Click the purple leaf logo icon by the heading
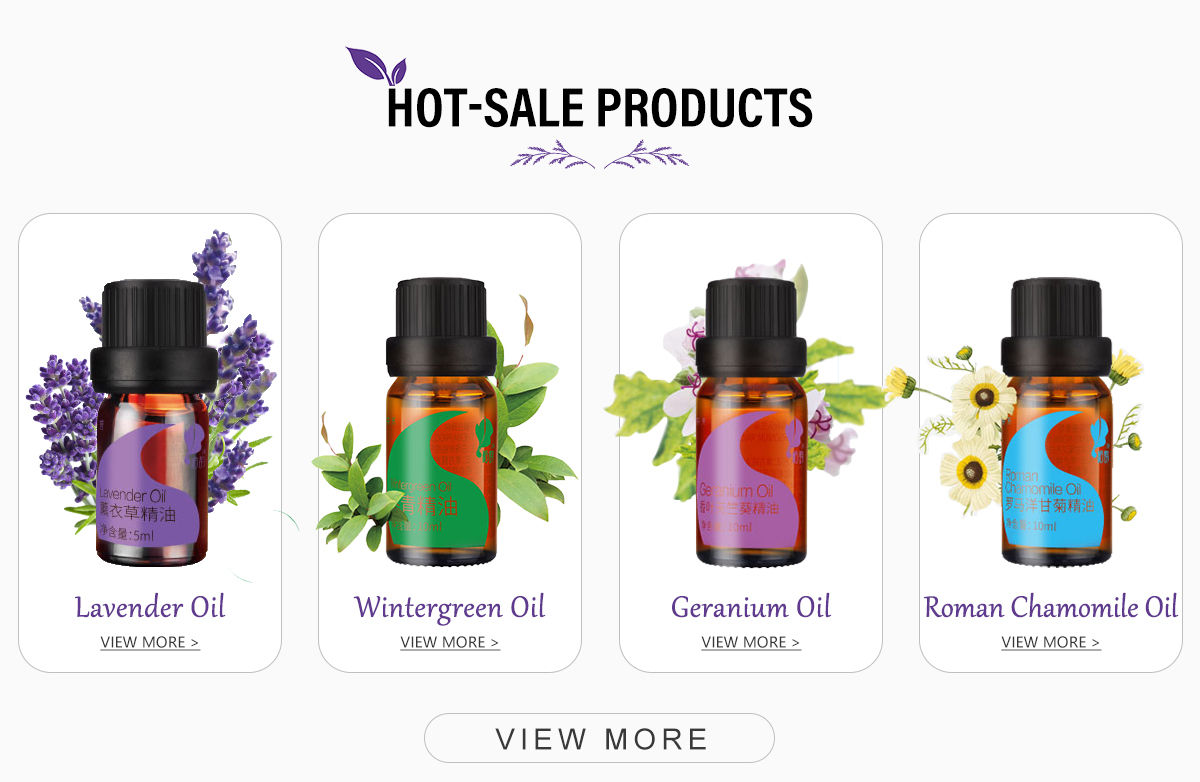The height and width of the screenshot is (782, 1200). pos(376,65)
